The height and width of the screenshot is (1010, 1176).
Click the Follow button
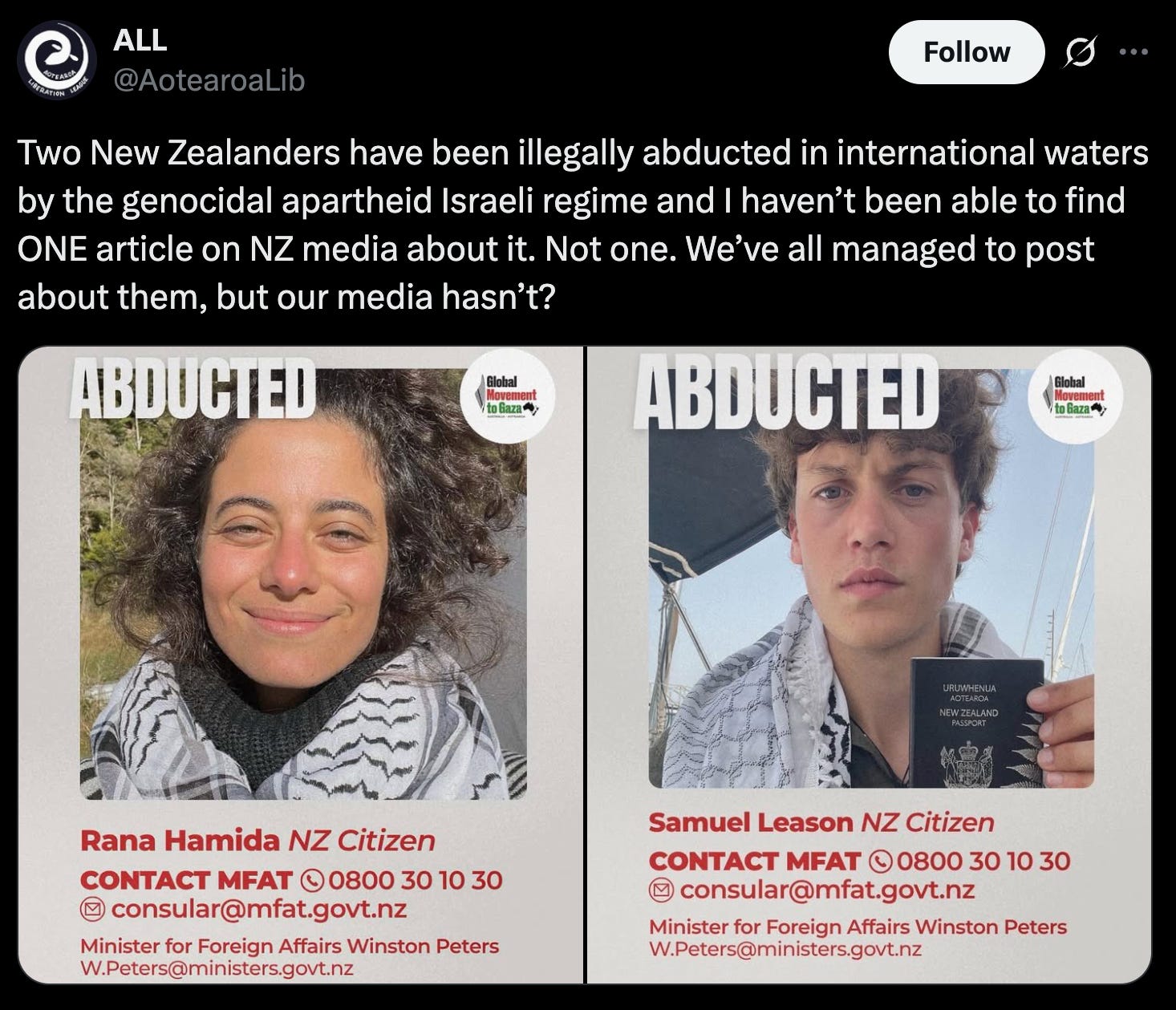[967, 52]
